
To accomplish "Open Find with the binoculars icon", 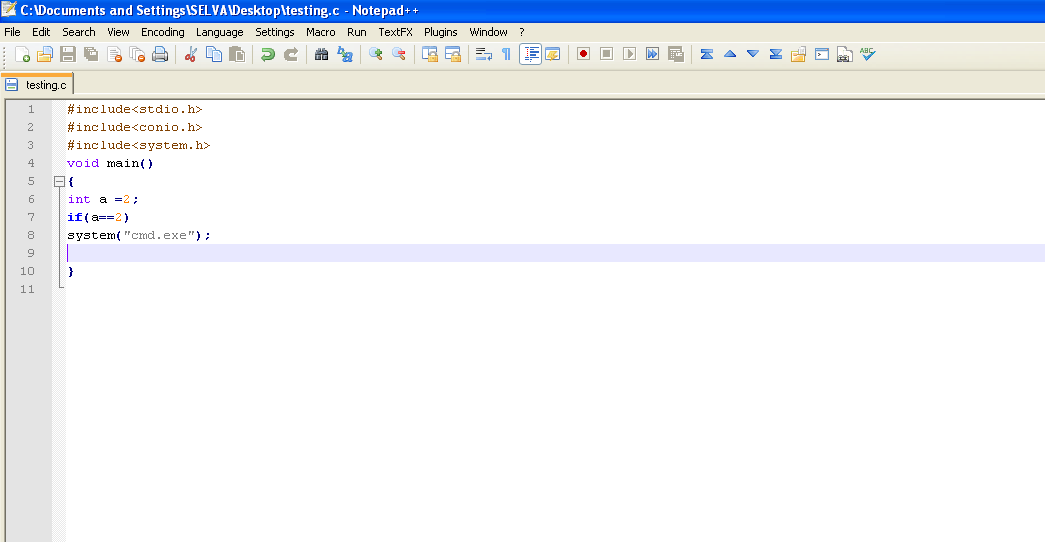I will point(321,54).
